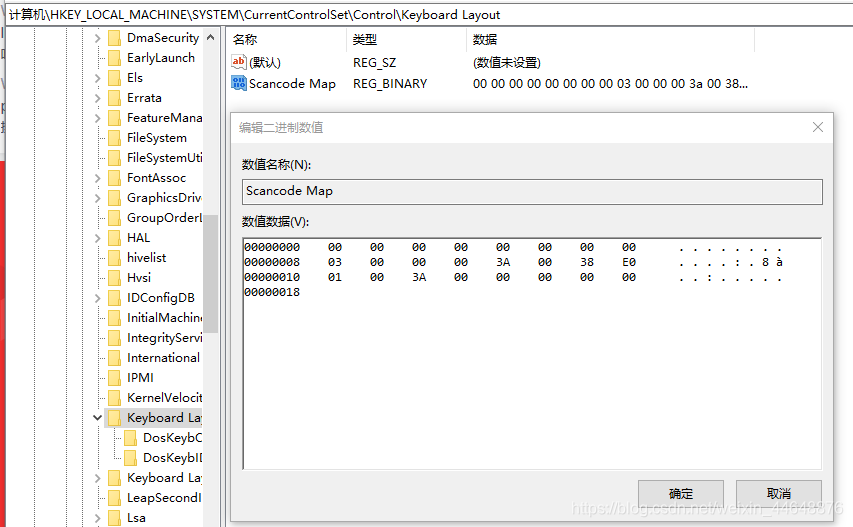The image size is (853, 527).
Task: Click the Hvsi folder icon
Action: coord(114,278)
